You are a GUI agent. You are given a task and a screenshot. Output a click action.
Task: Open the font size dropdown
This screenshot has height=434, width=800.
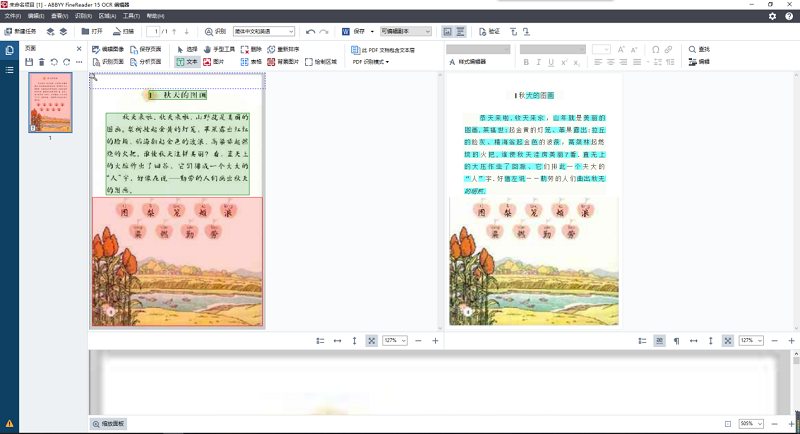601,49
